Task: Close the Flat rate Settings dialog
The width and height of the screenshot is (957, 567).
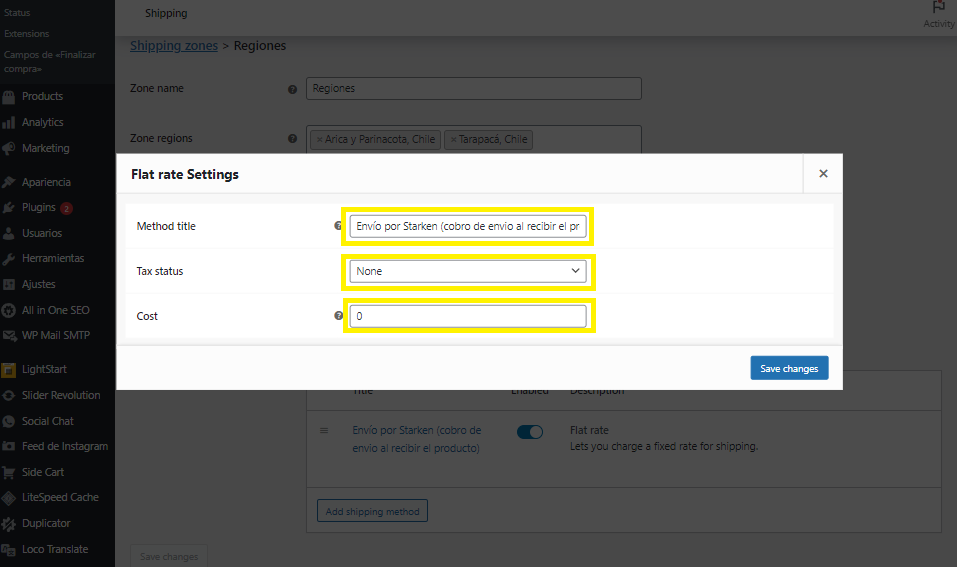Action: 823,173
